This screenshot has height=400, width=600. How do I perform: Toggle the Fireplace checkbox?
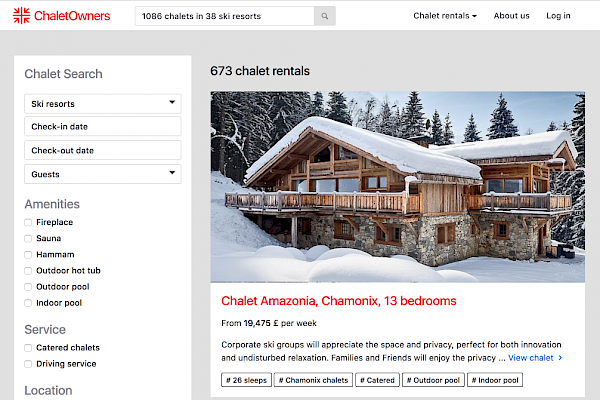(28, 223)
